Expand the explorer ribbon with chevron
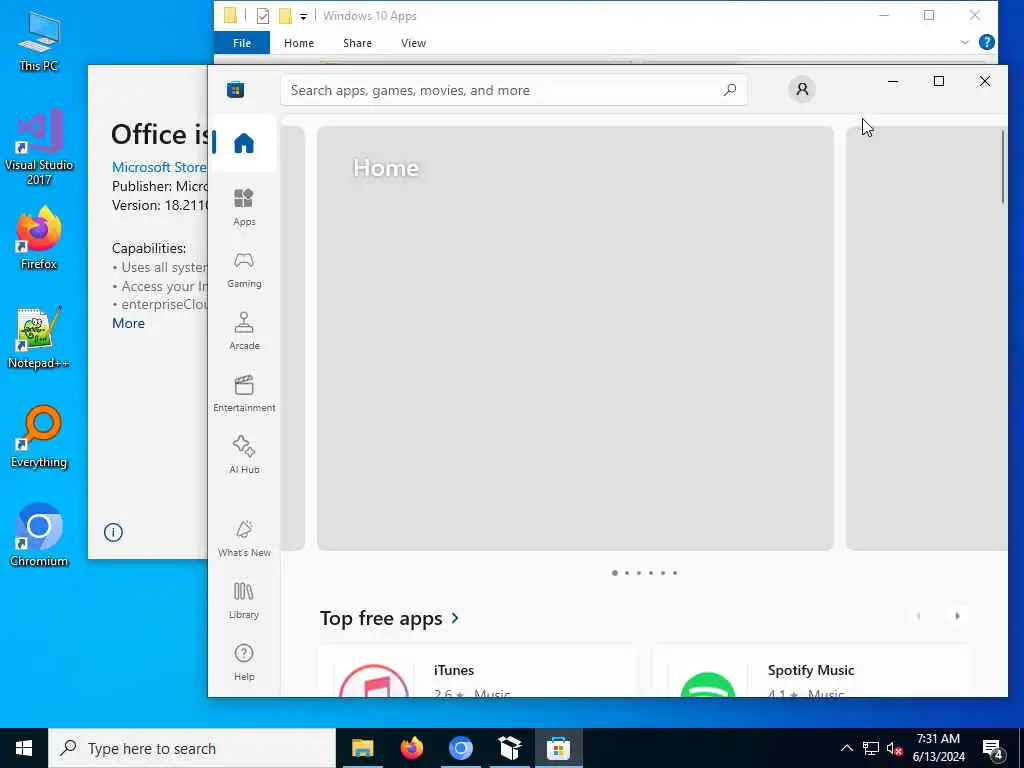Image resolution: width=1024 pixels, height=768 pixels. coord(965,42)
